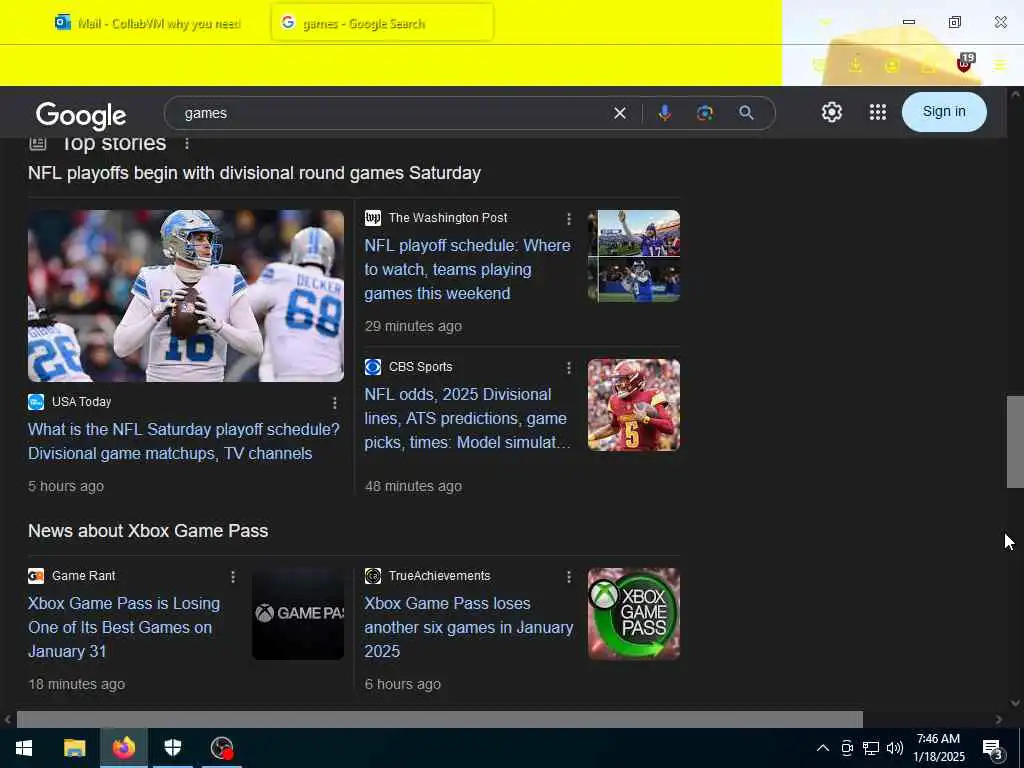1024x768 pixels.
Task: Open Top stories more options menu
Action: point(187,143)
